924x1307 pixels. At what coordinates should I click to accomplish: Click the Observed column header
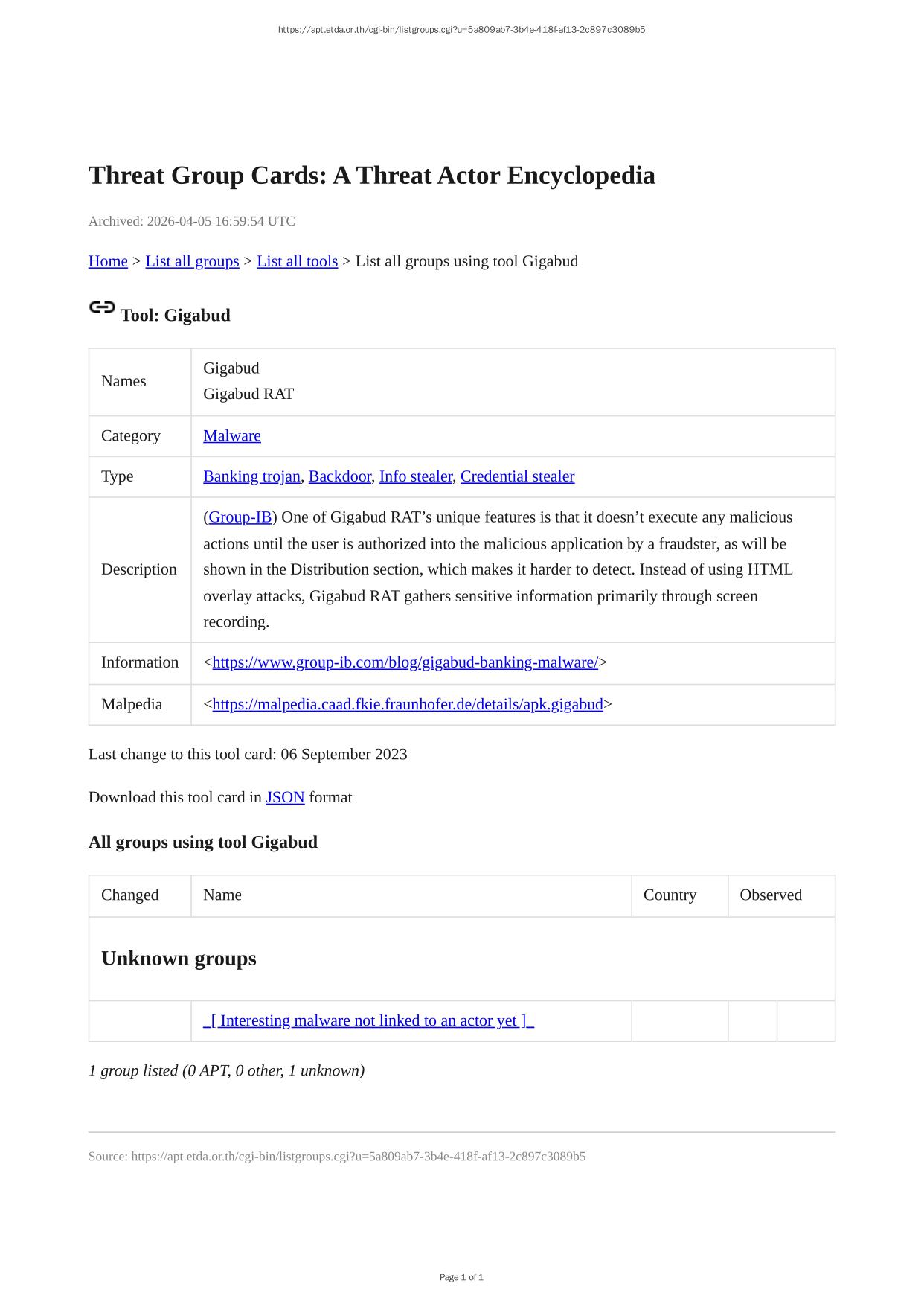770,895
